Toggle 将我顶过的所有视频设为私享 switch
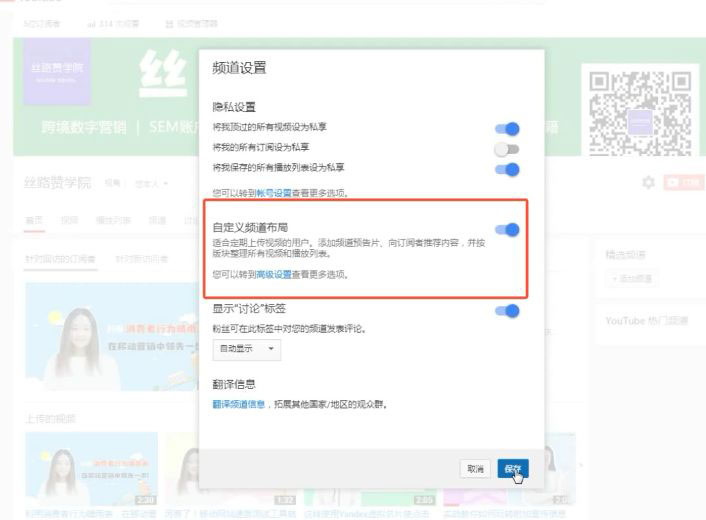This screenshot has height=520, width=706. (x=507, y=129)
